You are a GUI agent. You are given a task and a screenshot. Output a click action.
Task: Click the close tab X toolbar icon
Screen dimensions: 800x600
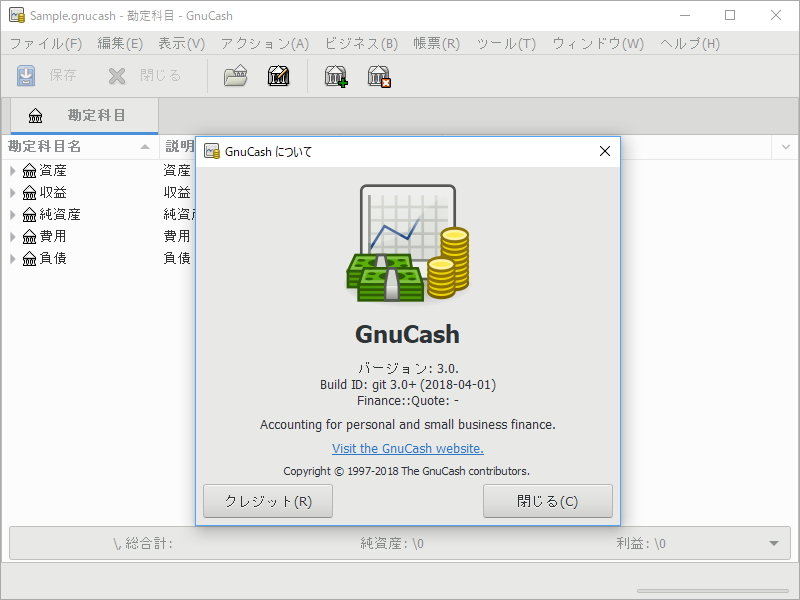pyautogui.click(x=118, y=76)
